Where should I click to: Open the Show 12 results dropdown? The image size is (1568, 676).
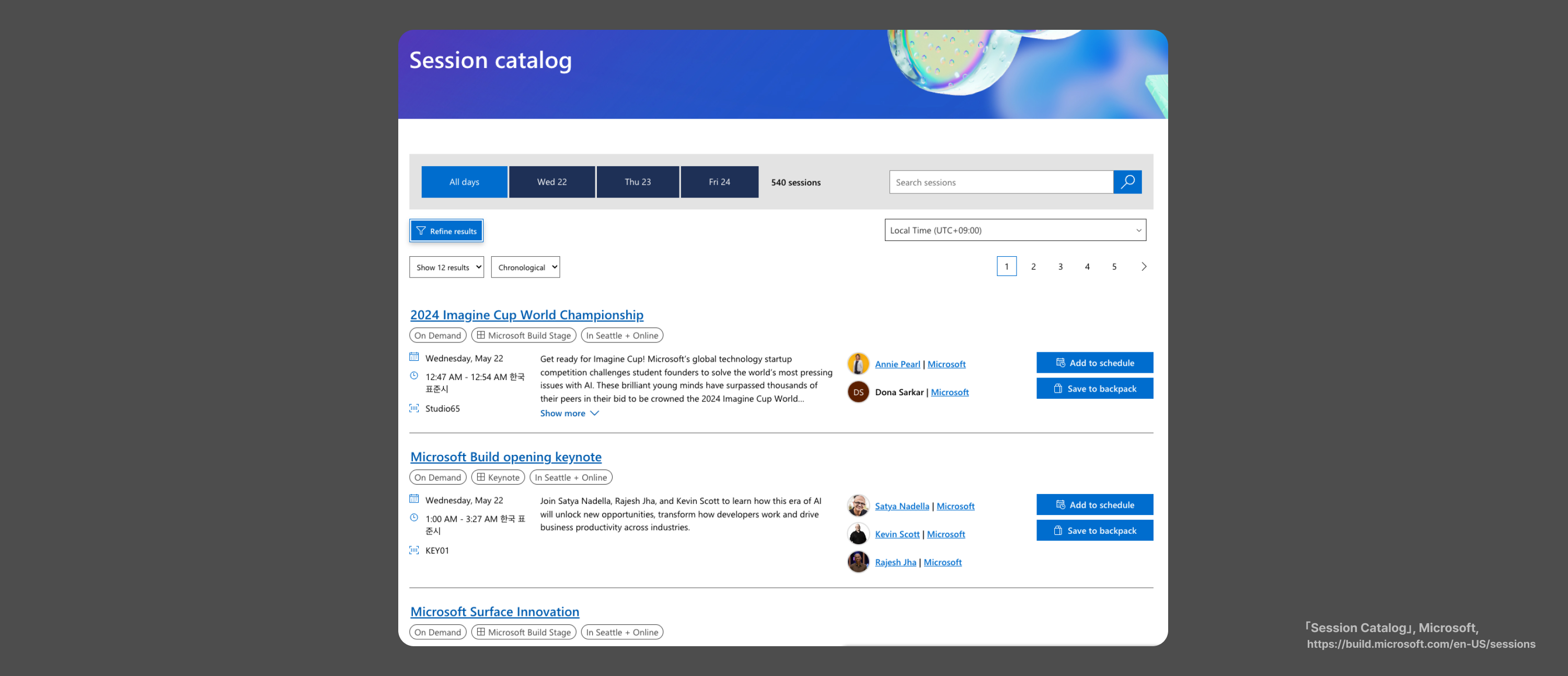pyautogui.click(x=446, y=267)
